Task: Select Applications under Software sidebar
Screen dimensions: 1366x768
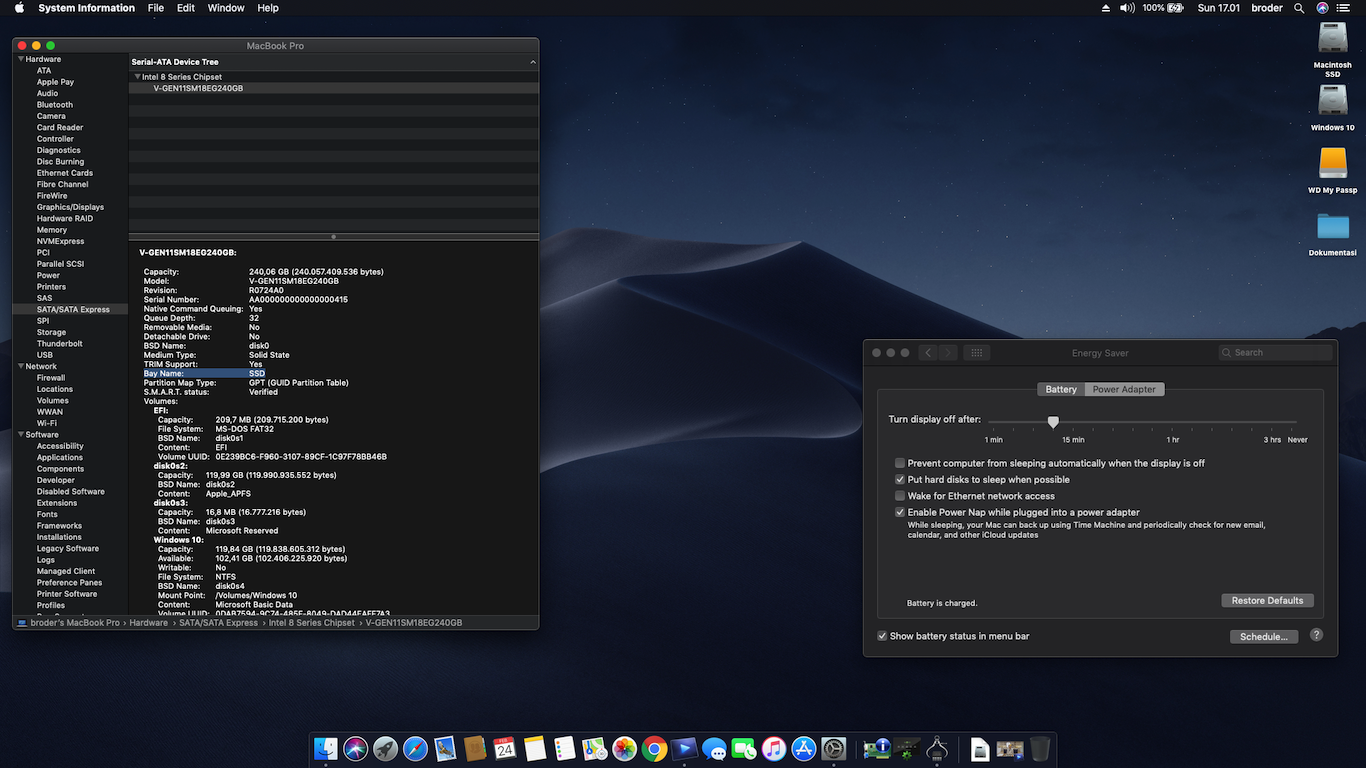Action: (x=60, y=457)
